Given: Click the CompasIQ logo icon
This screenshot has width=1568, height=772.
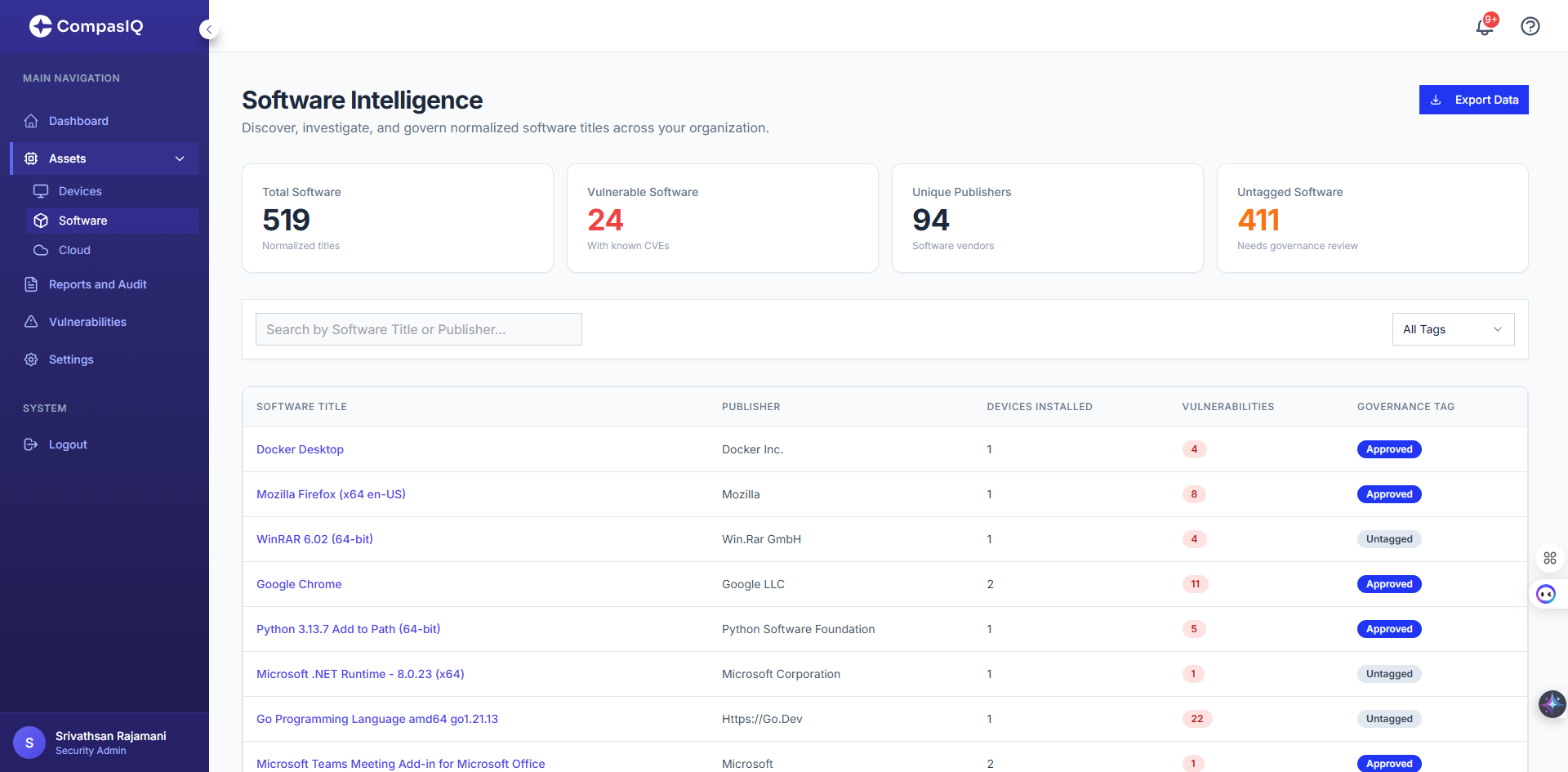Looking at the screenshot, I should pos(40,26).
